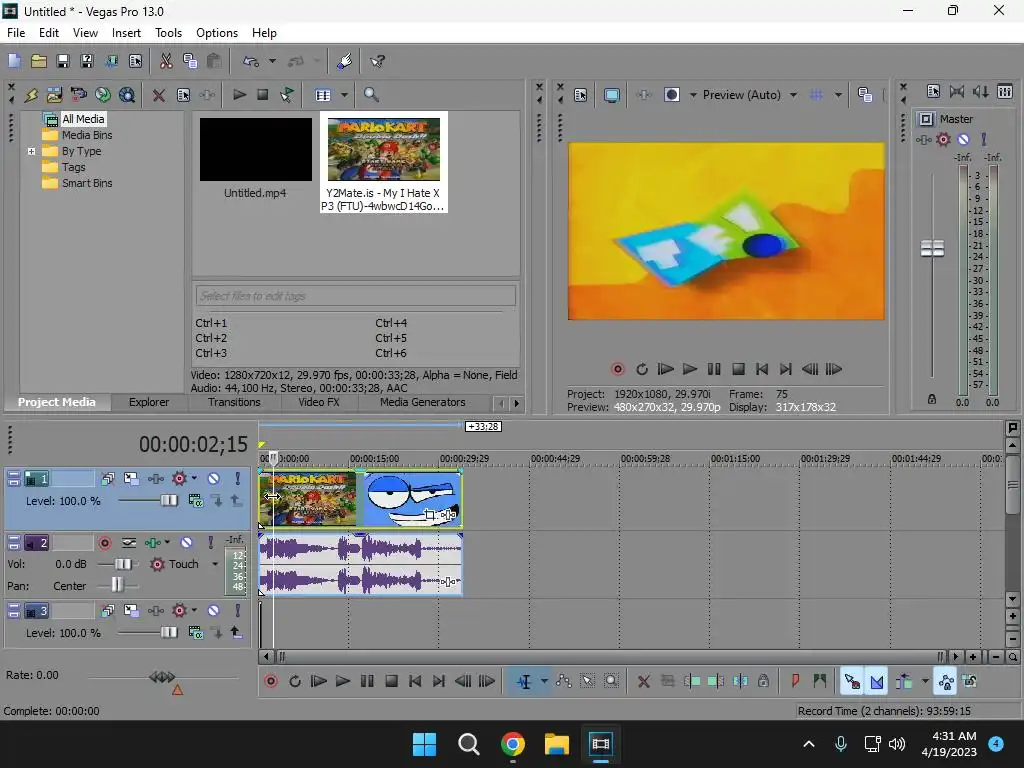Switch to the Explorer tab
Image resolution: width=1024 pixels, height=768 pixels.
149,402
